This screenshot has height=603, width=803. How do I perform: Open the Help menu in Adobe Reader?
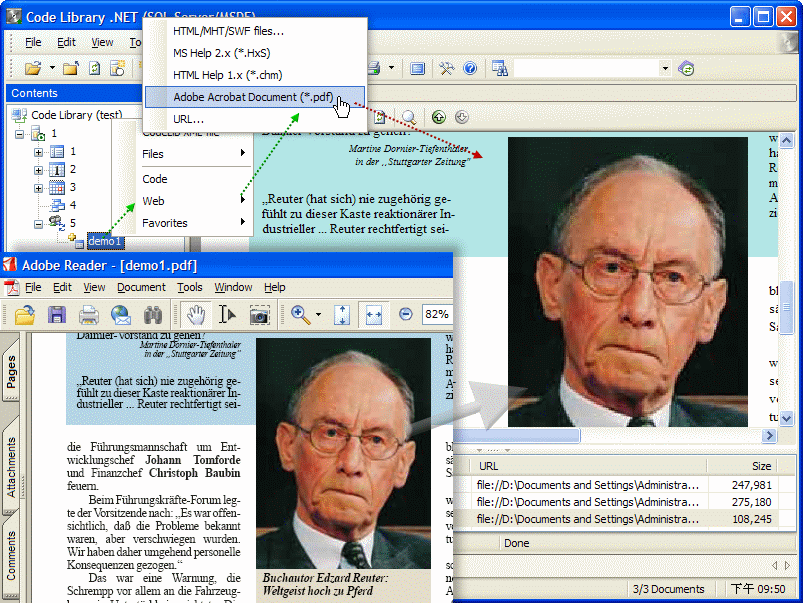point(274,287)
